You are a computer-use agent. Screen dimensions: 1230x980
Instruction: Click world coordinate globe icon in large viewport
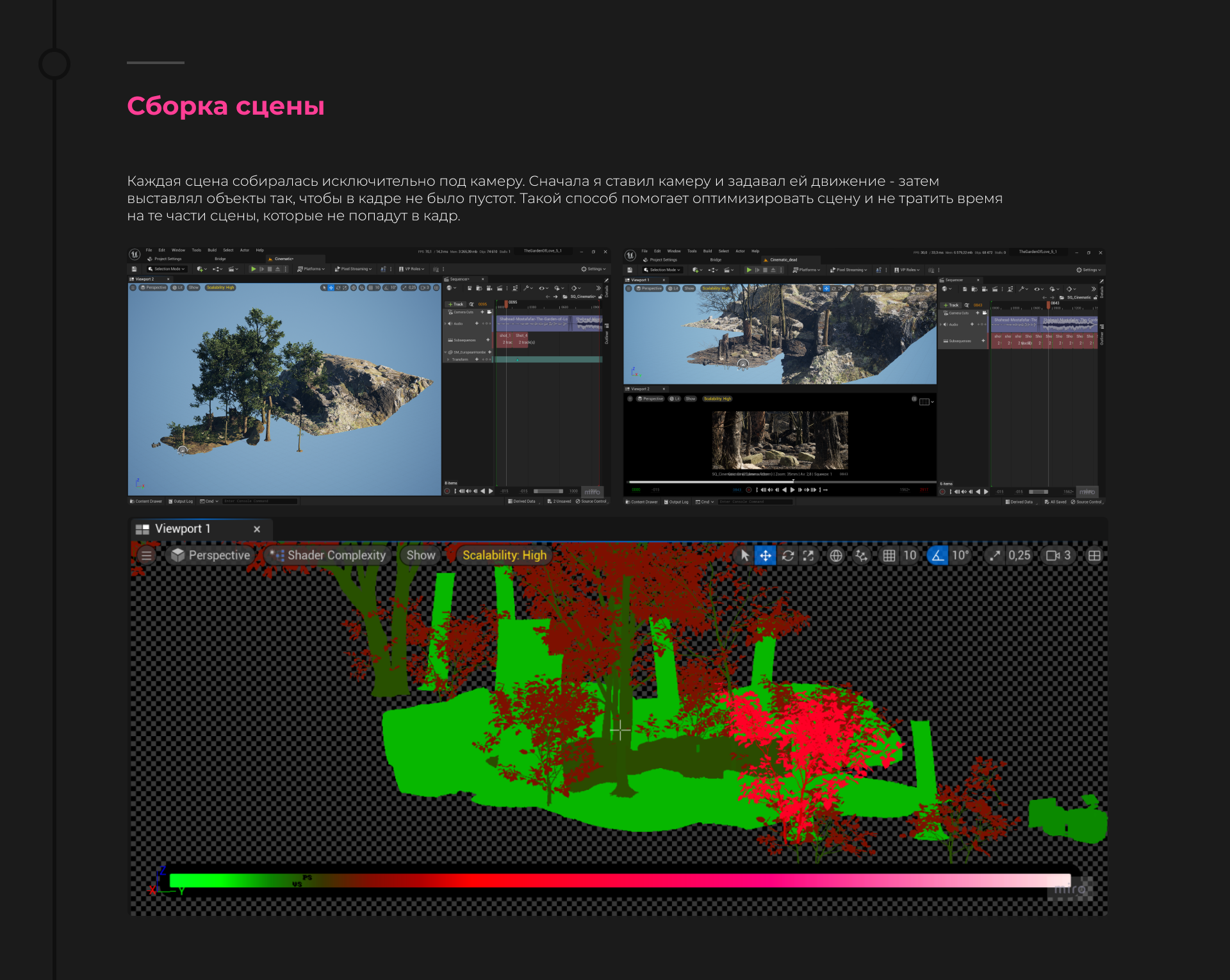click(x=836, y=555)
